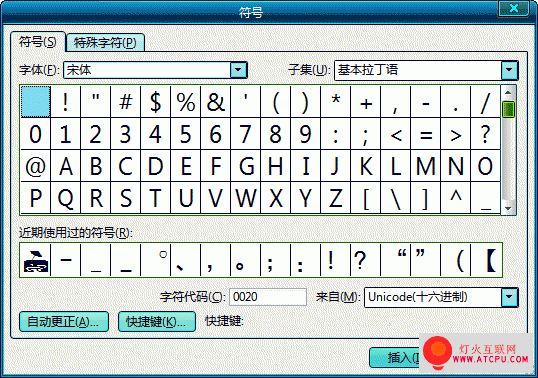Select the capital letter Q in grid
The width and height of the screenshot is (538, 378).
[x=66, y=198]
